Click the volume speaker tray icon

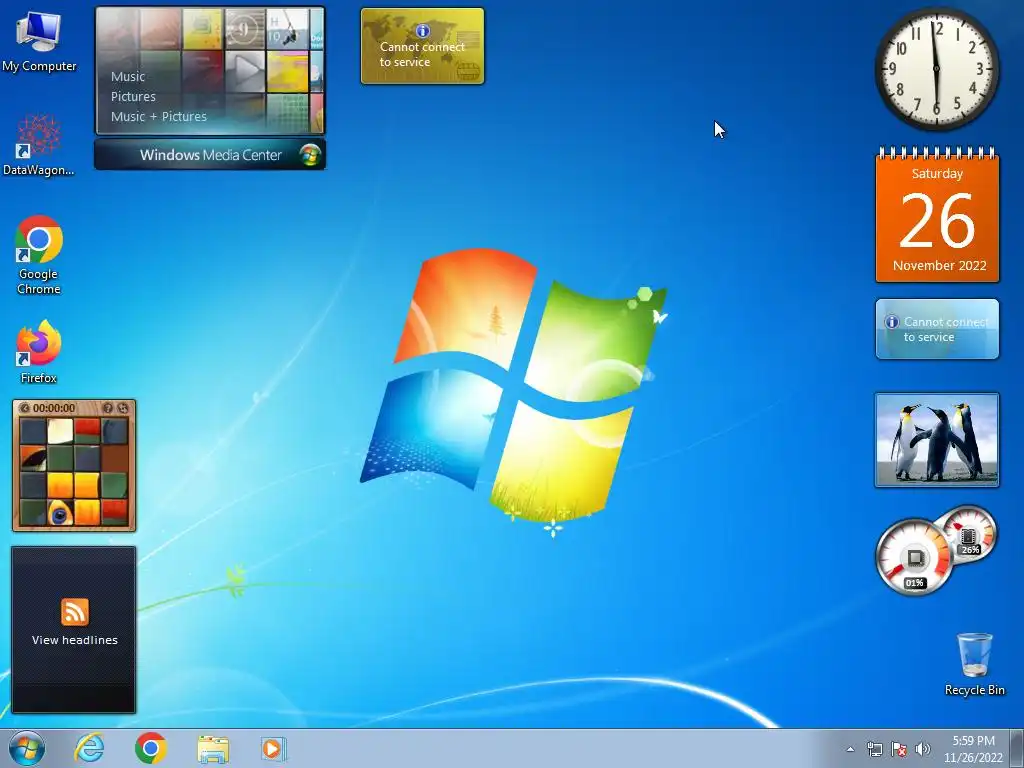pyautogui.click(x=923, y=749)
